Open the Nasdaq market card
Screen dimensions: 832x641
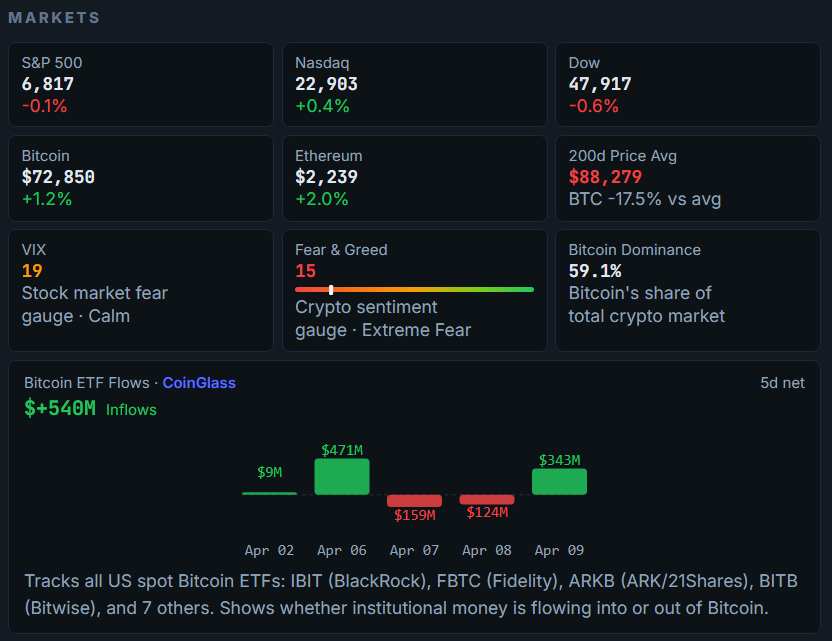click(x=414, y=84)
